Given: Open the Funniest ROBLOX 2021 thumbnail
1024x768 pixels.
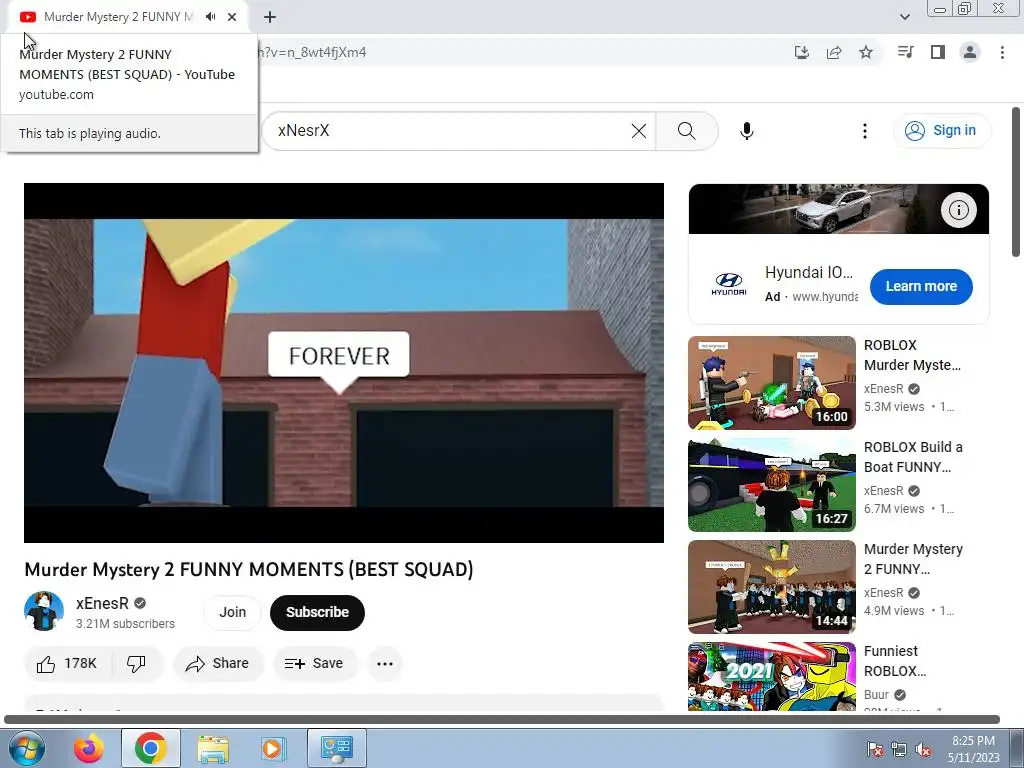Looking at the screenshot, I should (771, 677).
